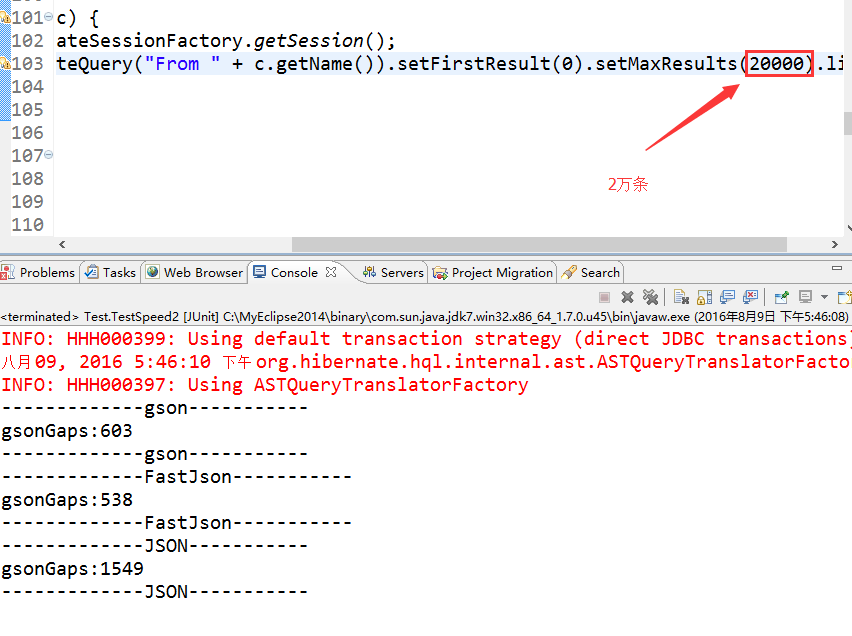This screenshot has width=852, height=636.
Task: Collapse the code fold at line 107
Action: (x=48, y=155)
